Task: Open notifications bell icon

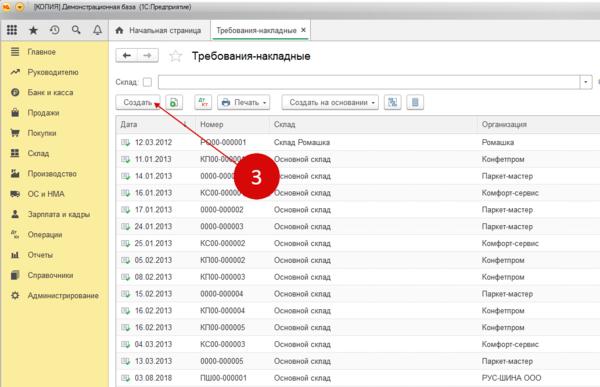Action: point(98,30)
